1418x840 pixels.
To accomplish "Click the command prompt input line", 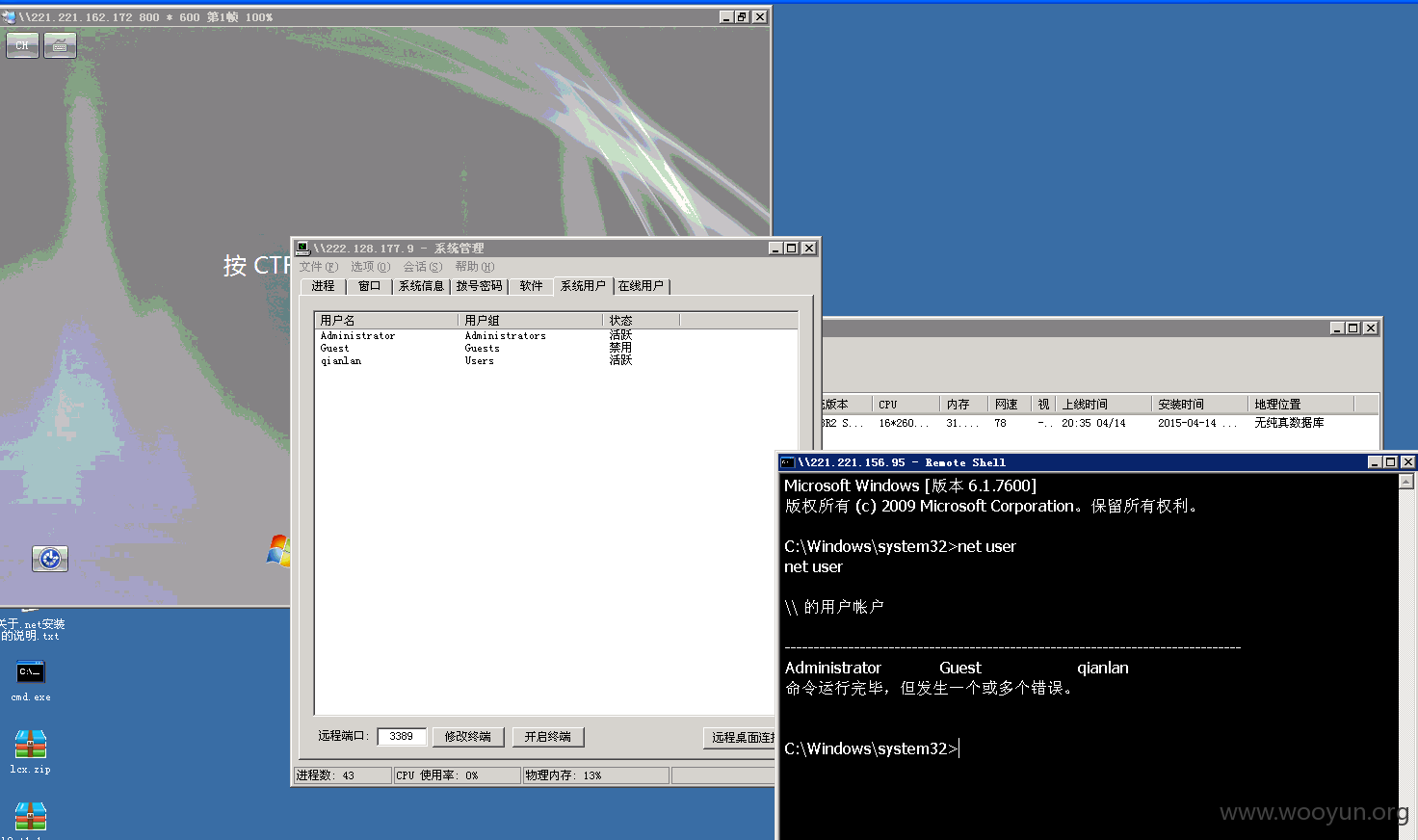I will 872,748.
